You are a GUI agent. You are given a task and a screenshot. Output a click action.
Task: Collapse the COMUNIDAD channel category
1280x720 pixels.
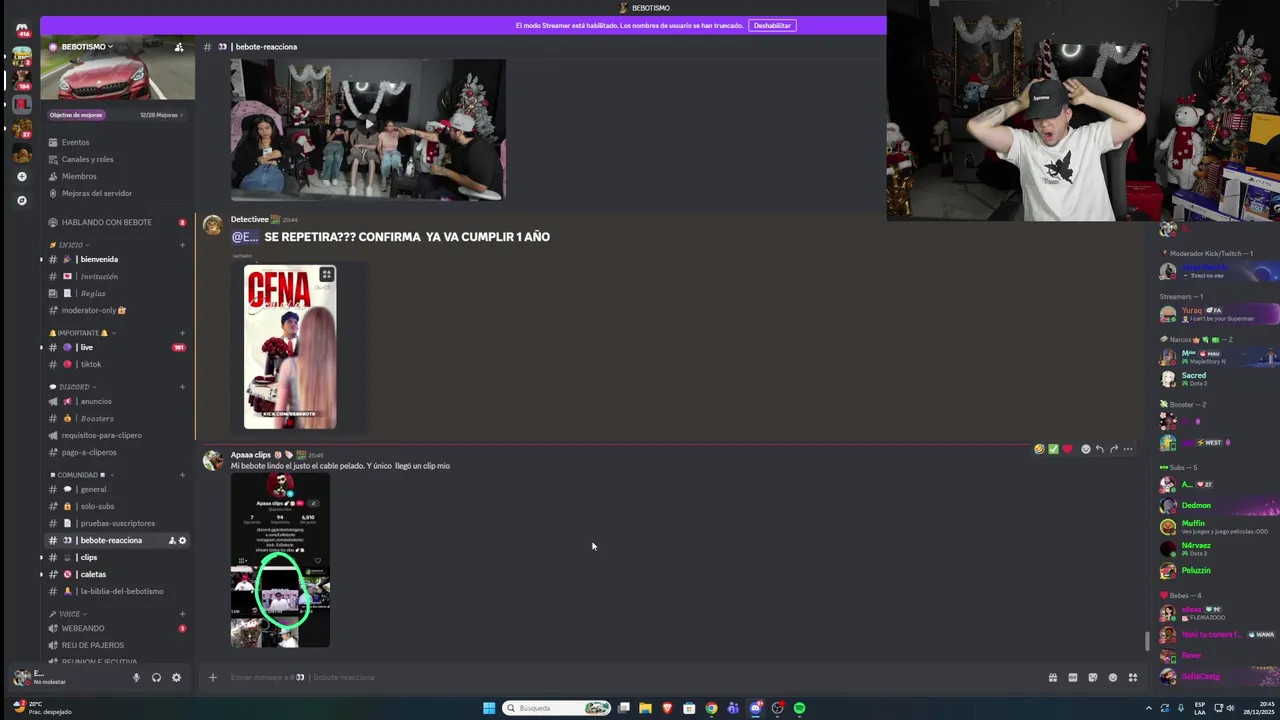pos(82,475)
